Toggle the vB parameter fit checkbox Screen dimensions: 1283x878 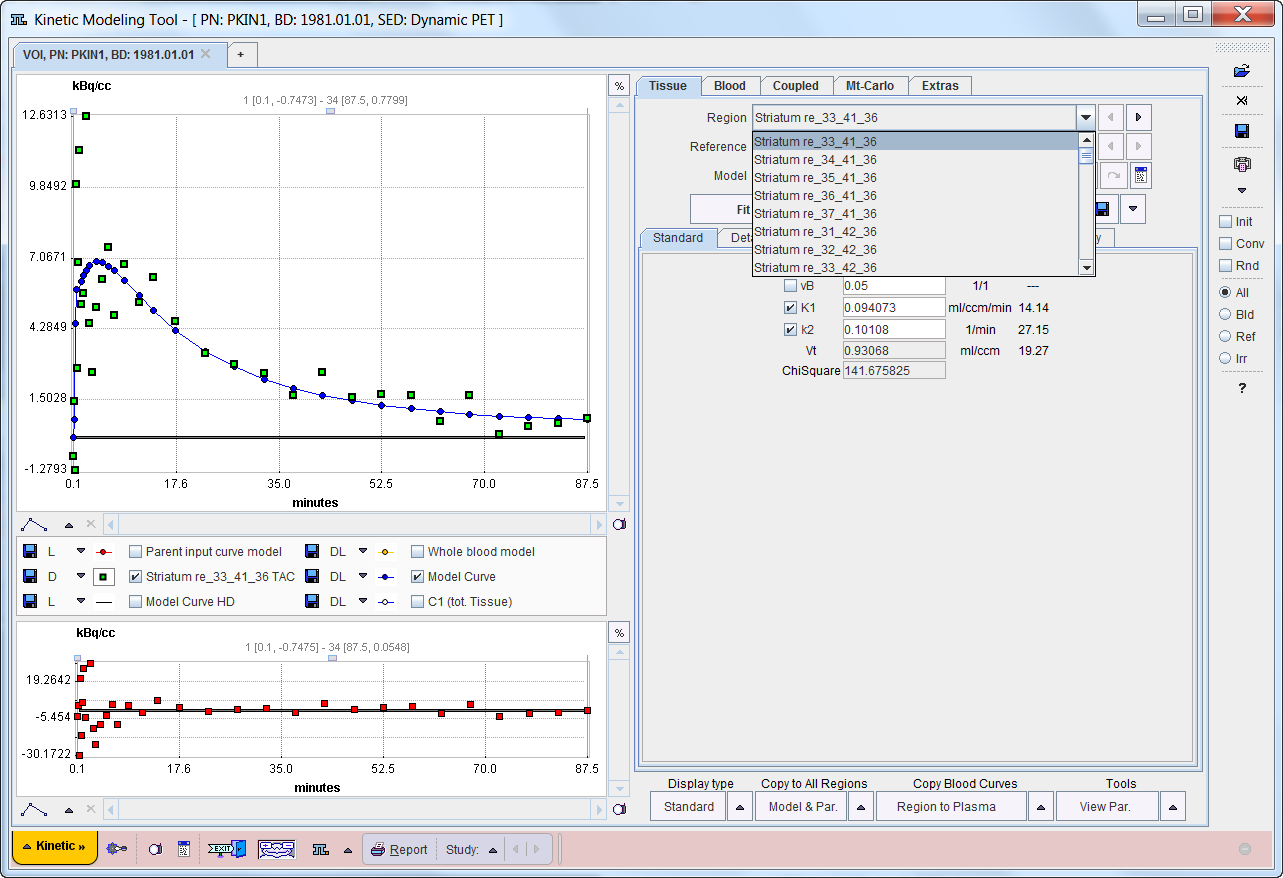click(791, 285)
